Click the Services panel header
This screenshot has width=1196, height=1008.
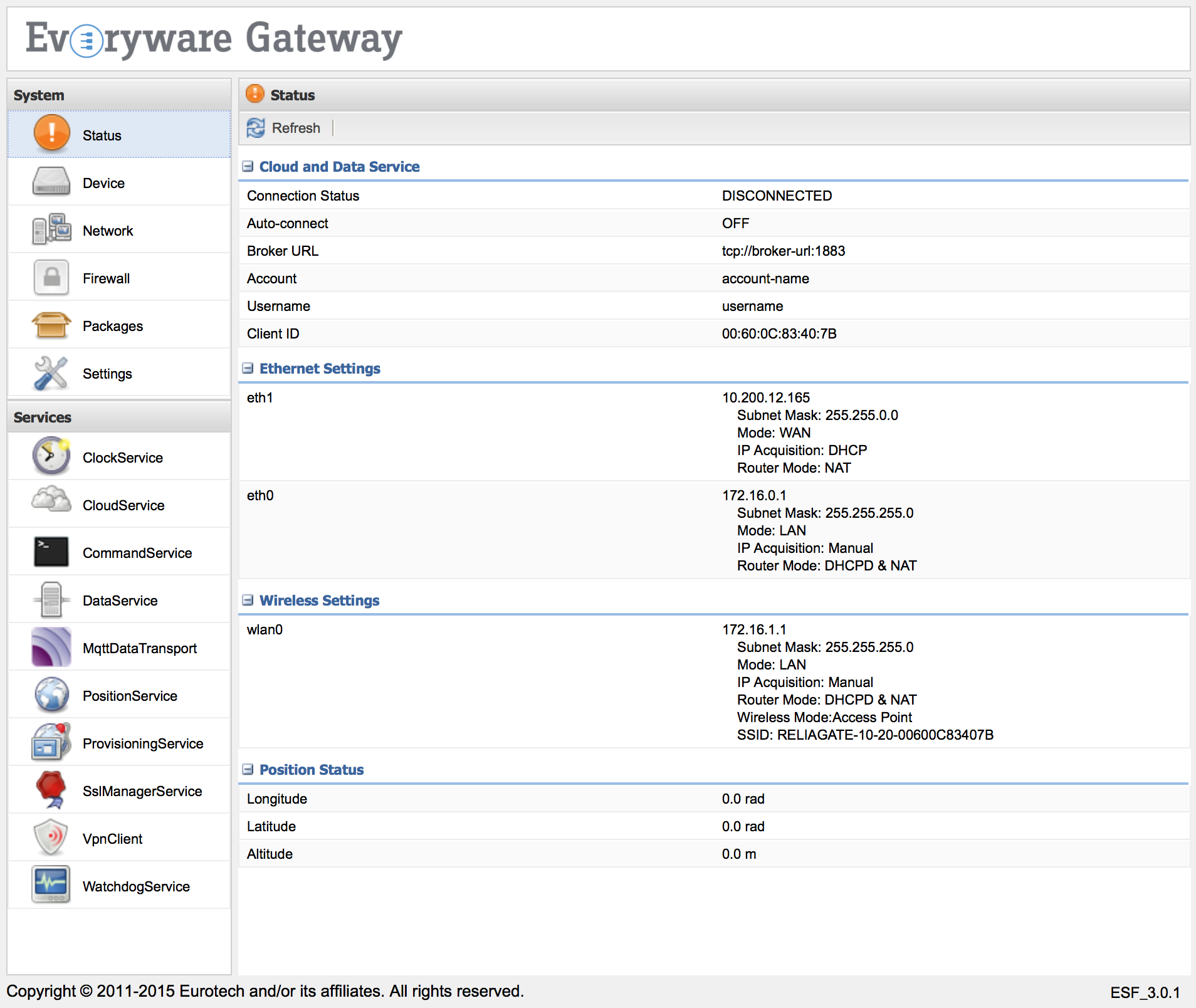coord(119,417)
